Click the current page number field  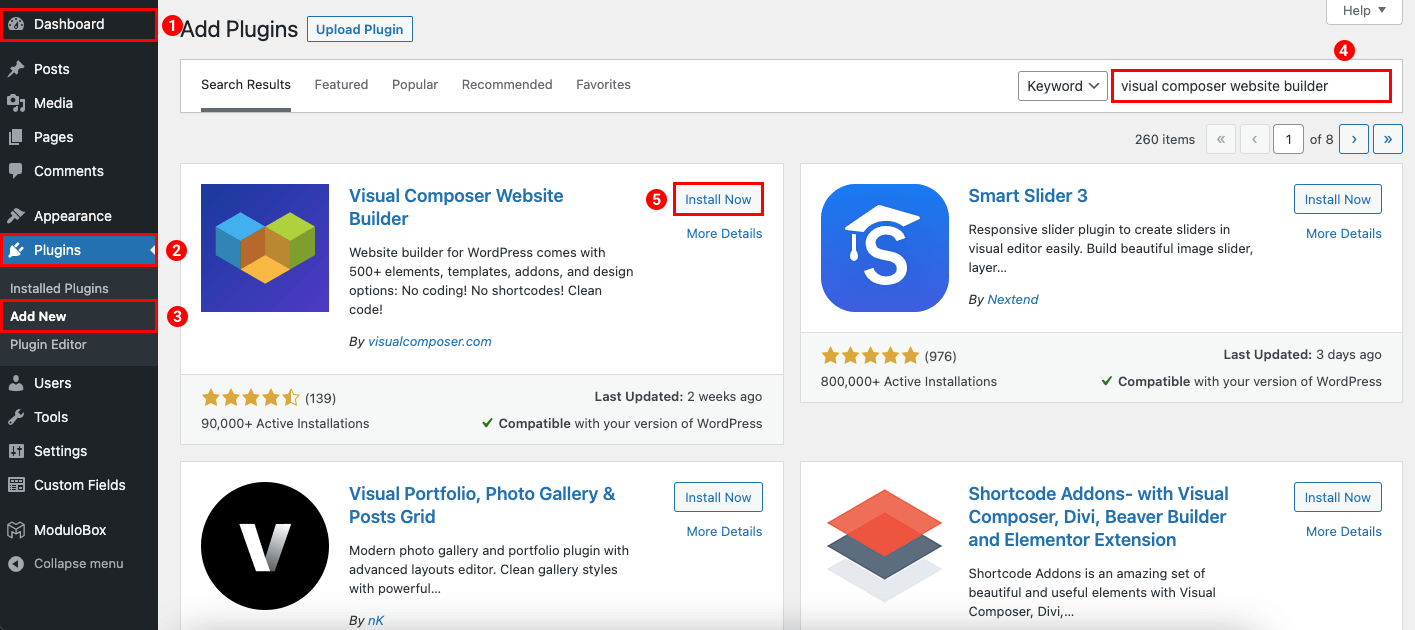(x=1288, y=139)
